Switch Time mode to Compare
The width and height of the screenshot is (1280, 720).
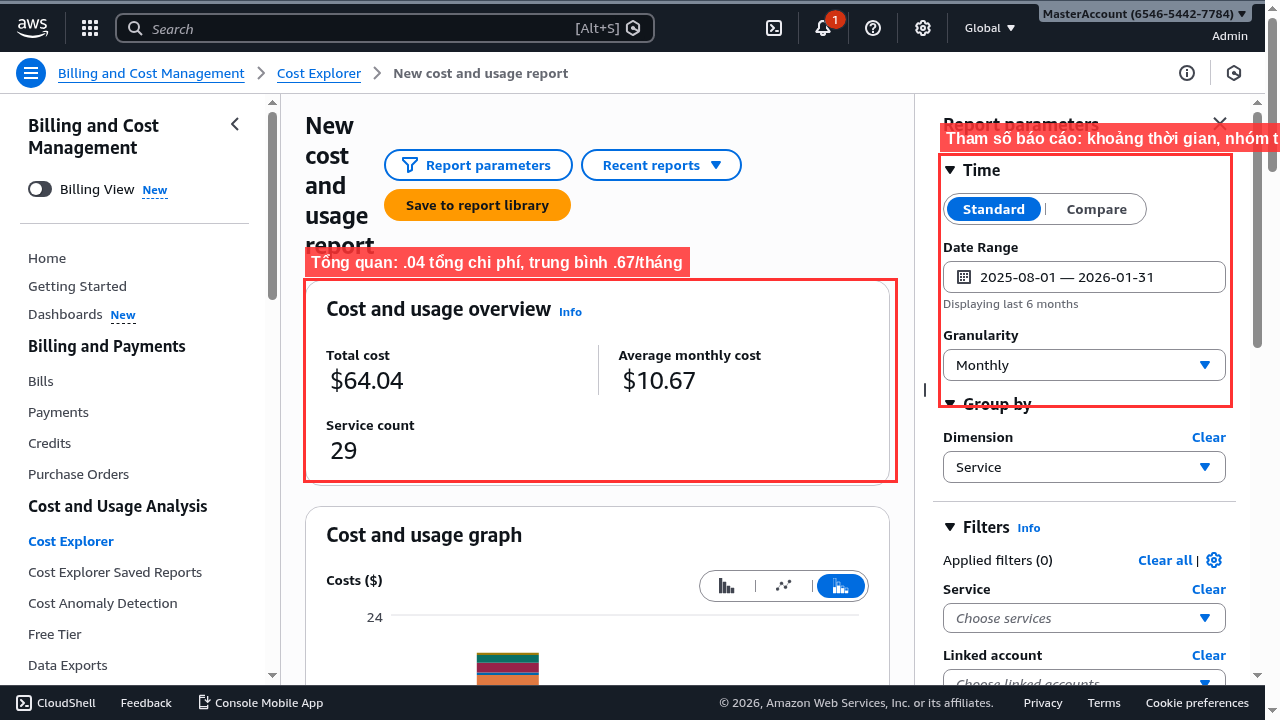pyautogui.click(x=1096, y=209)
